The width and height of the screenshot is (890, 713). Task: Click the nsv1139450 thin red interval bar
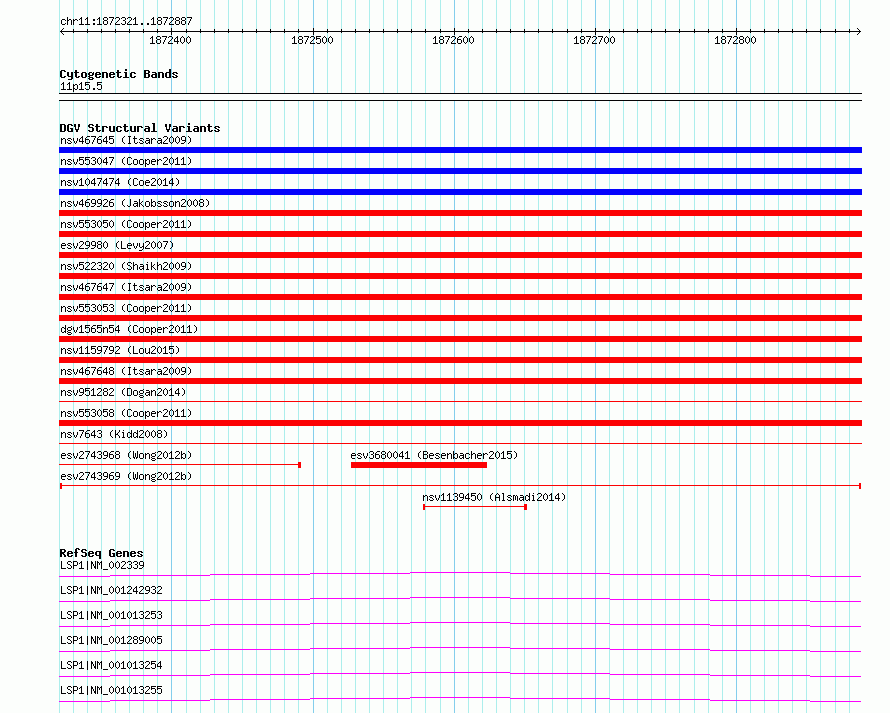tap(475, 507)
